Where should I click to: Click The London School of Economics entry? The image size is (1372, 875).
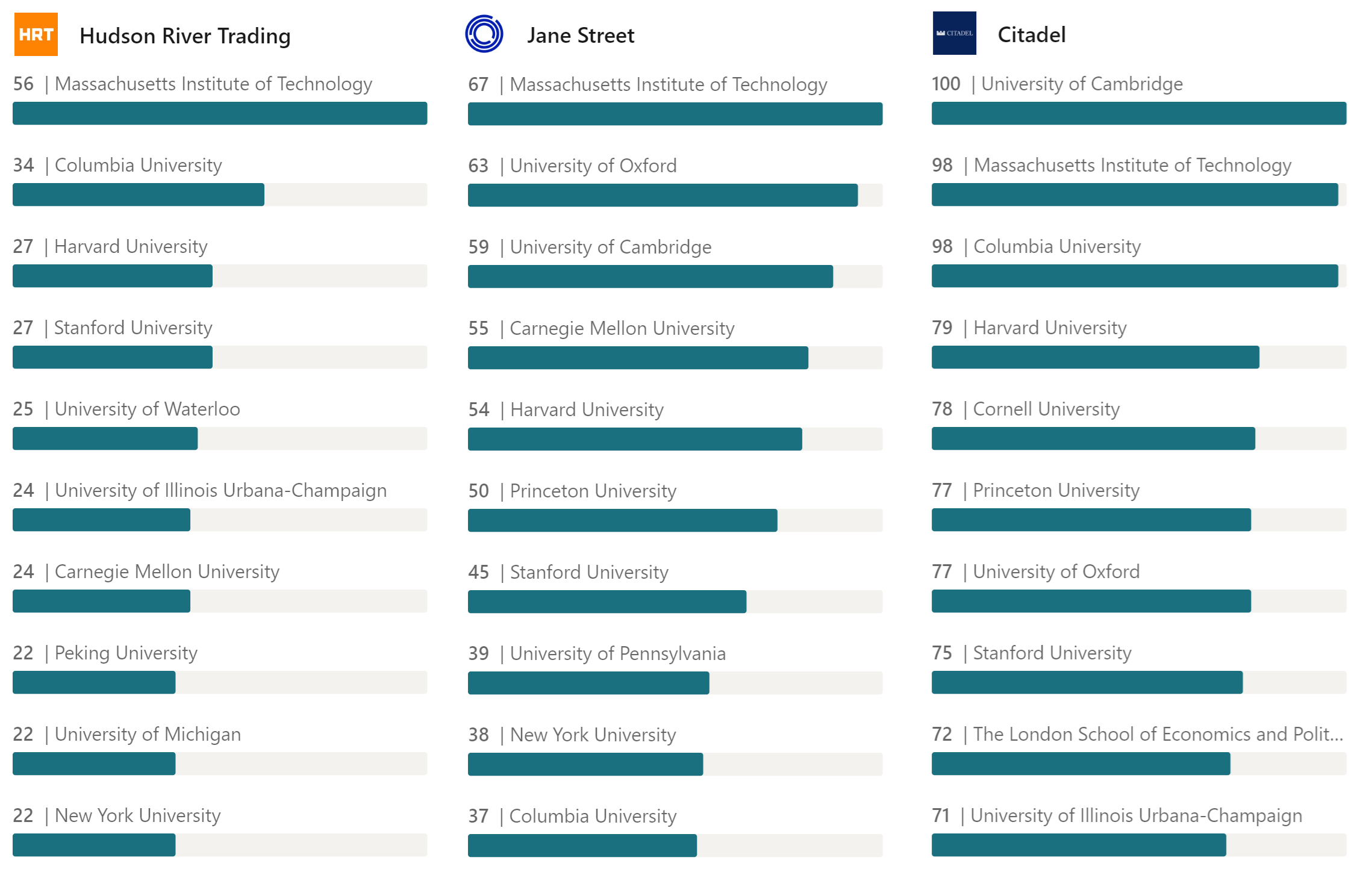pyautogui.click(x=1158, y=734)
